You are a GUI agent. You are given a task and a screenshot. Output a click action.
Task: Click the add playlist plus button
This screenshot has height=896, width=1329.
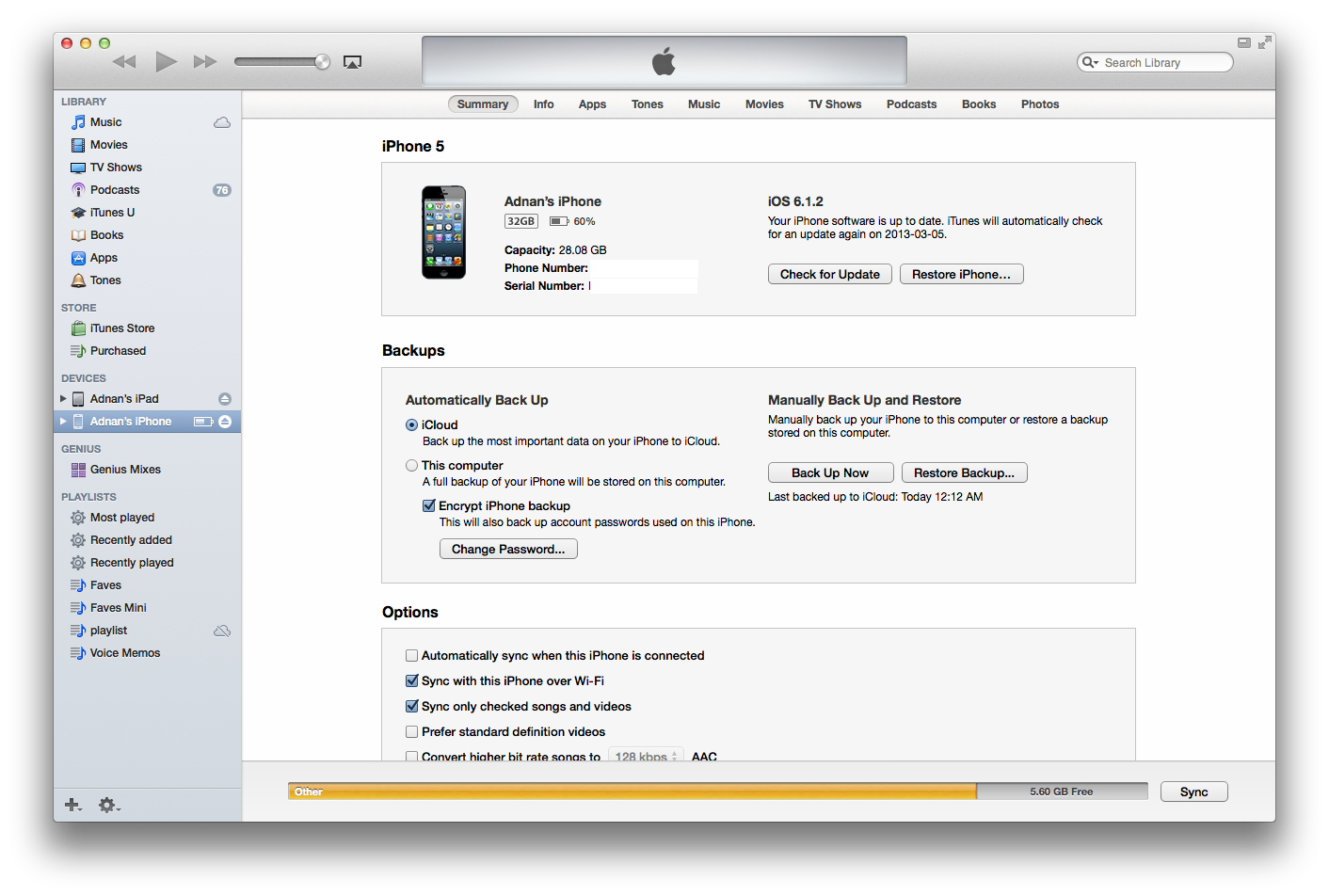(x=72, y=805)
